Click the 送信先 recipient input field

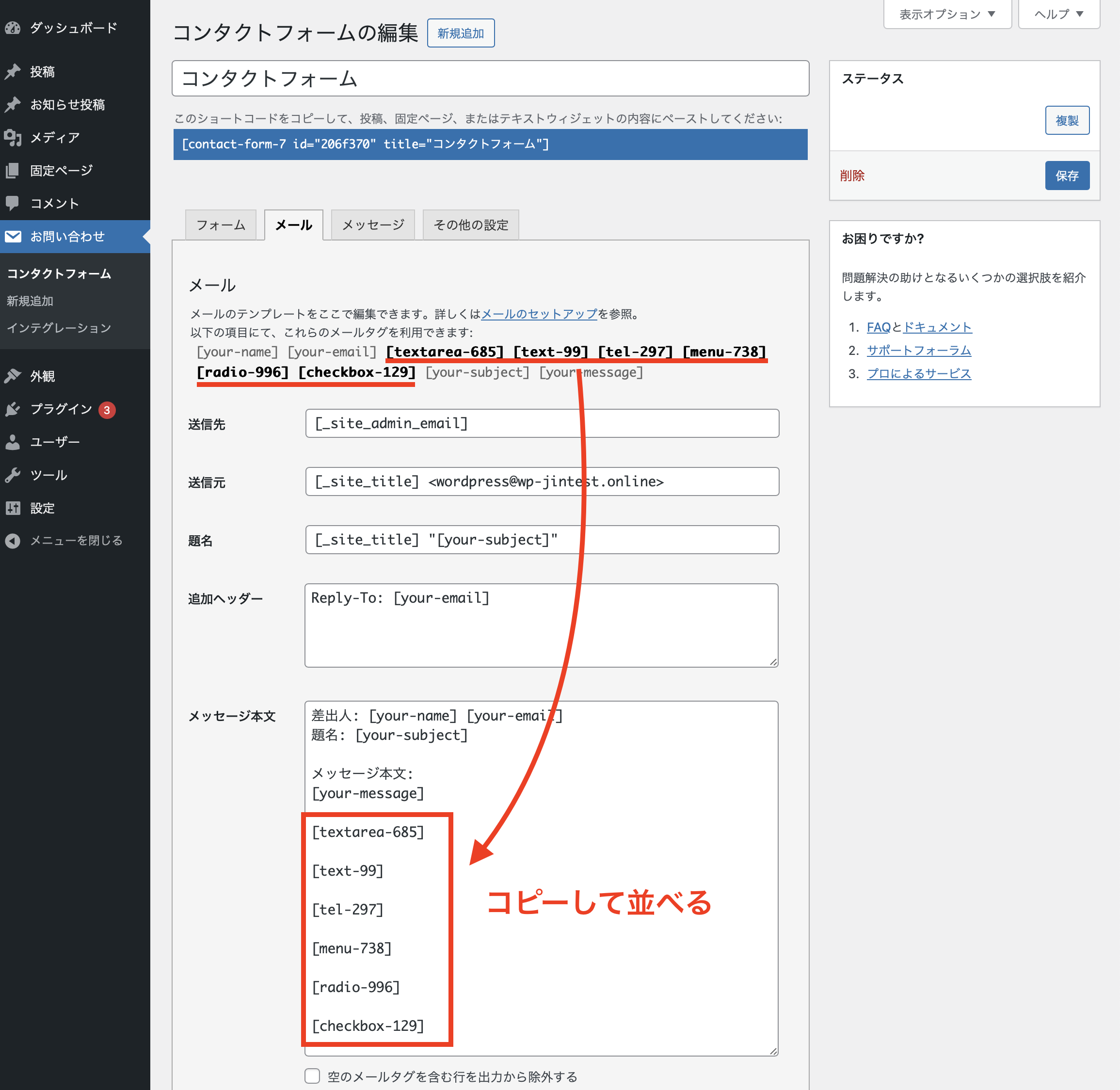542,423
